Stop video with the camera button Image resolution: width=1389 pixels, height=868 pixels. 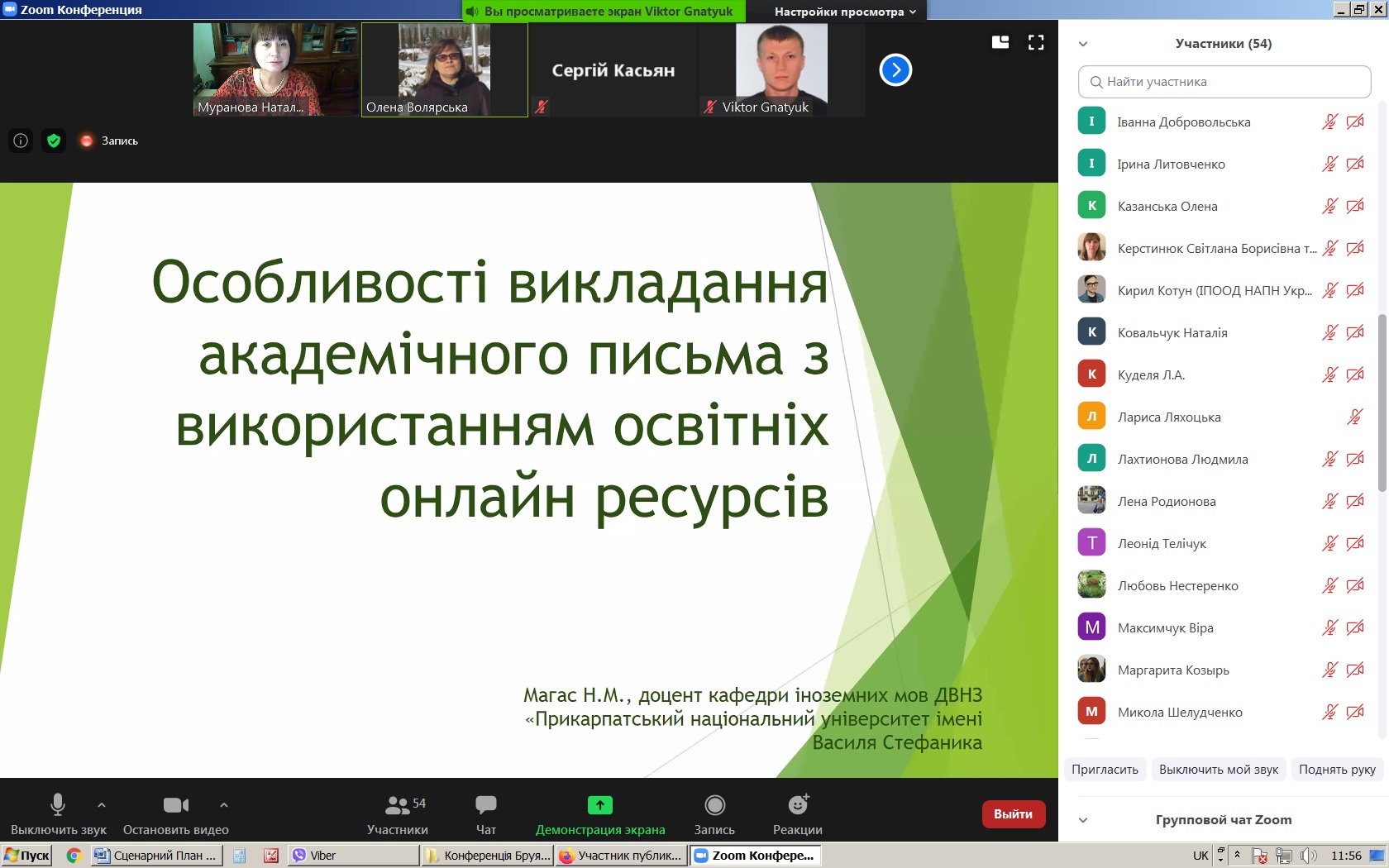click(175, 814)
